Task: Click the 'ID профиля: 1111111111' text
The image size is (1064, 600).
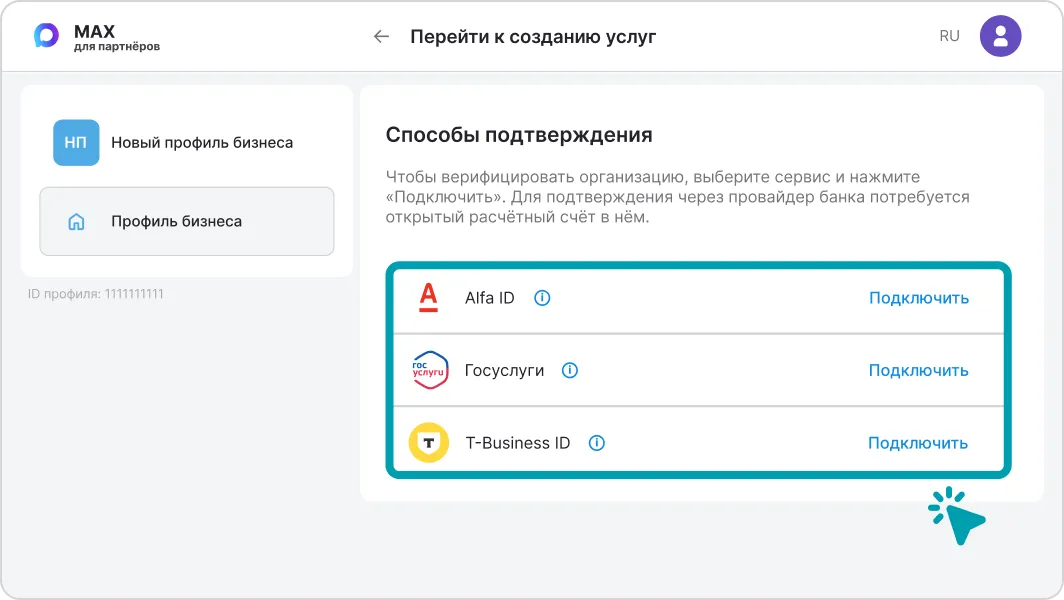Action: [x=96, y=294]
